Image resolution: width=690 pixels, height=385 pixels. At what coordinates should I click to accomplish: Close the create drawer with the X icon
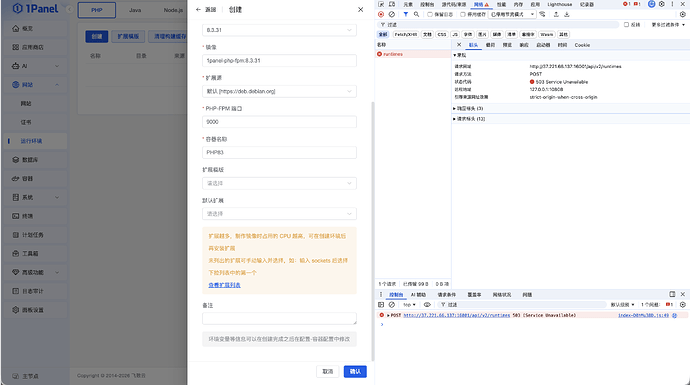tap(360, 9)
